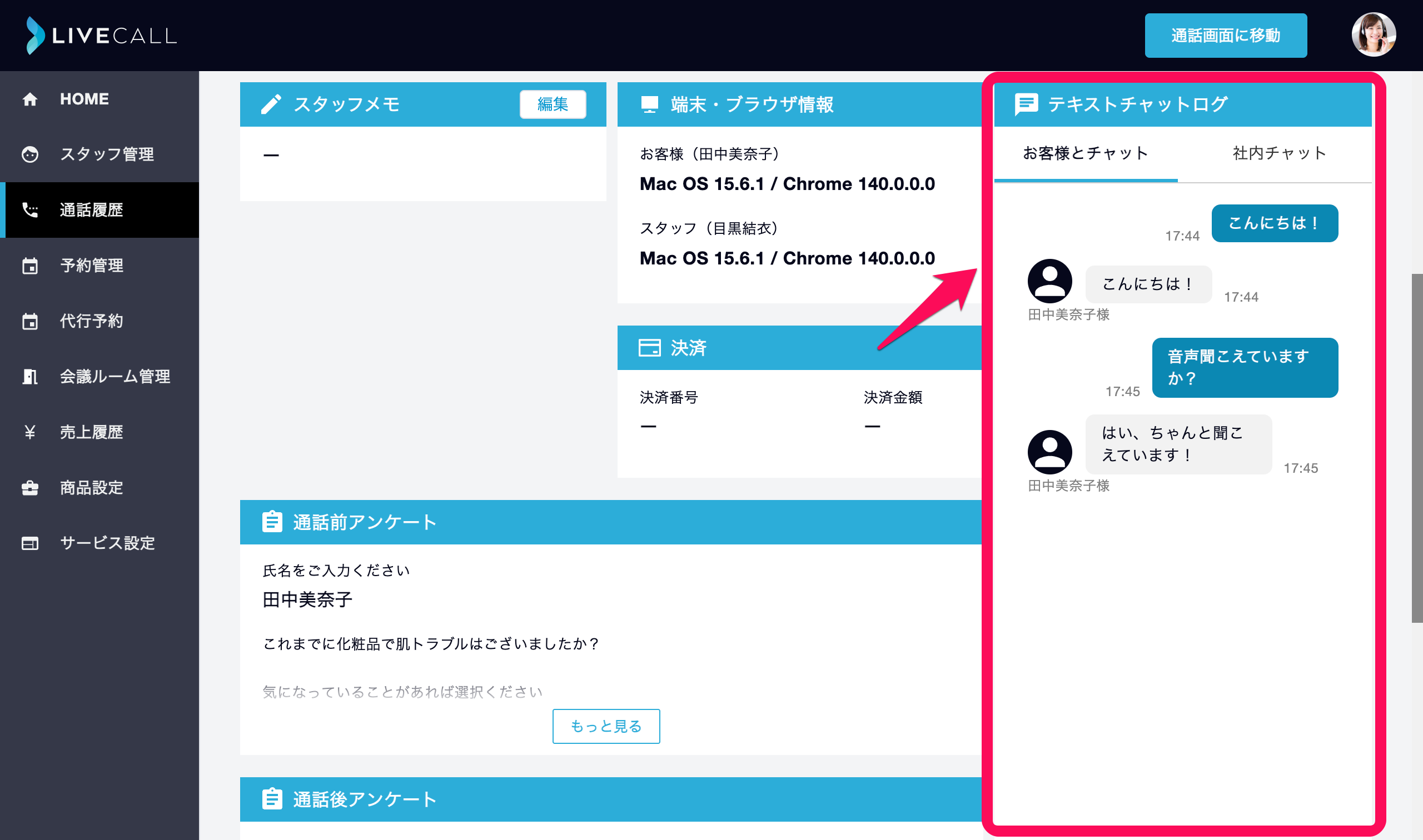Open 代行予約 menu item
Viewport: 1423px width, 840px height.
click(99, 321)
